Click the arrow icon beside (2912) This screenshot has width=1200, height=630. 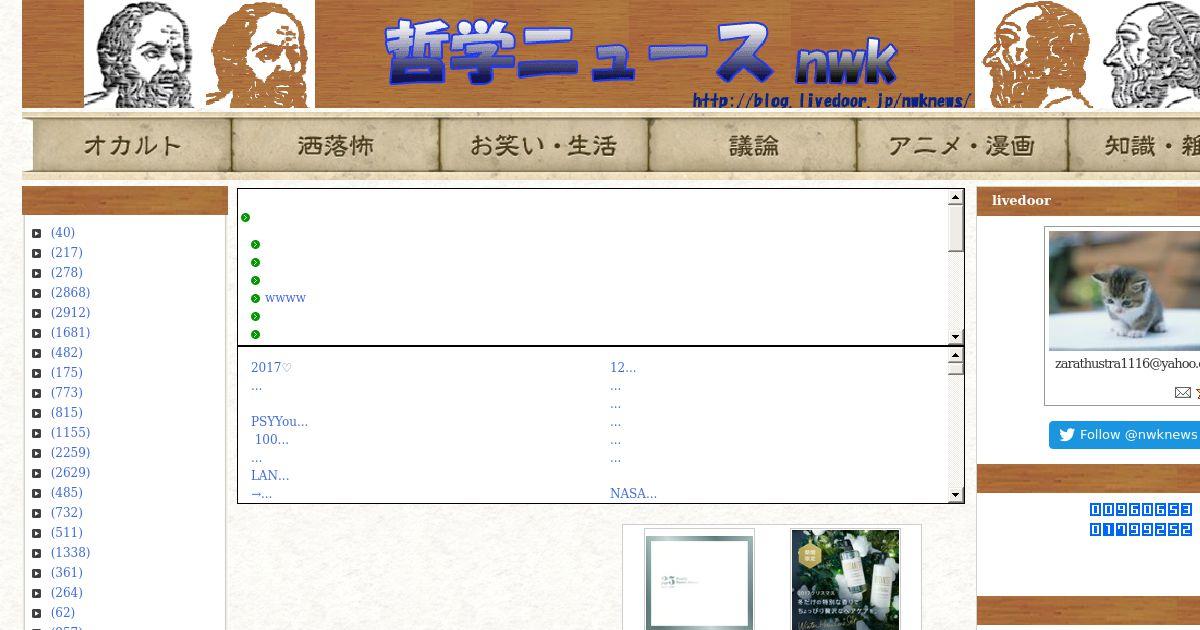point(37,313)
